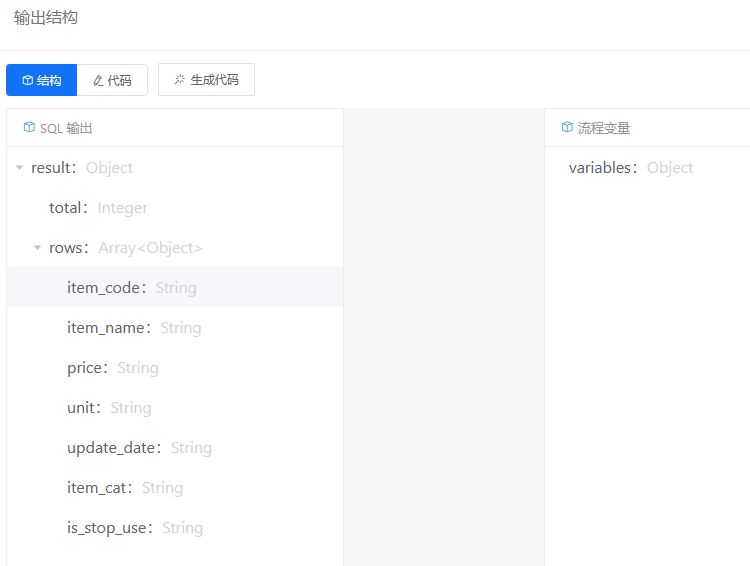Viewport: 750px width, 566px height.
Task: Collapse the result Object node
Action: click(19, 168)
